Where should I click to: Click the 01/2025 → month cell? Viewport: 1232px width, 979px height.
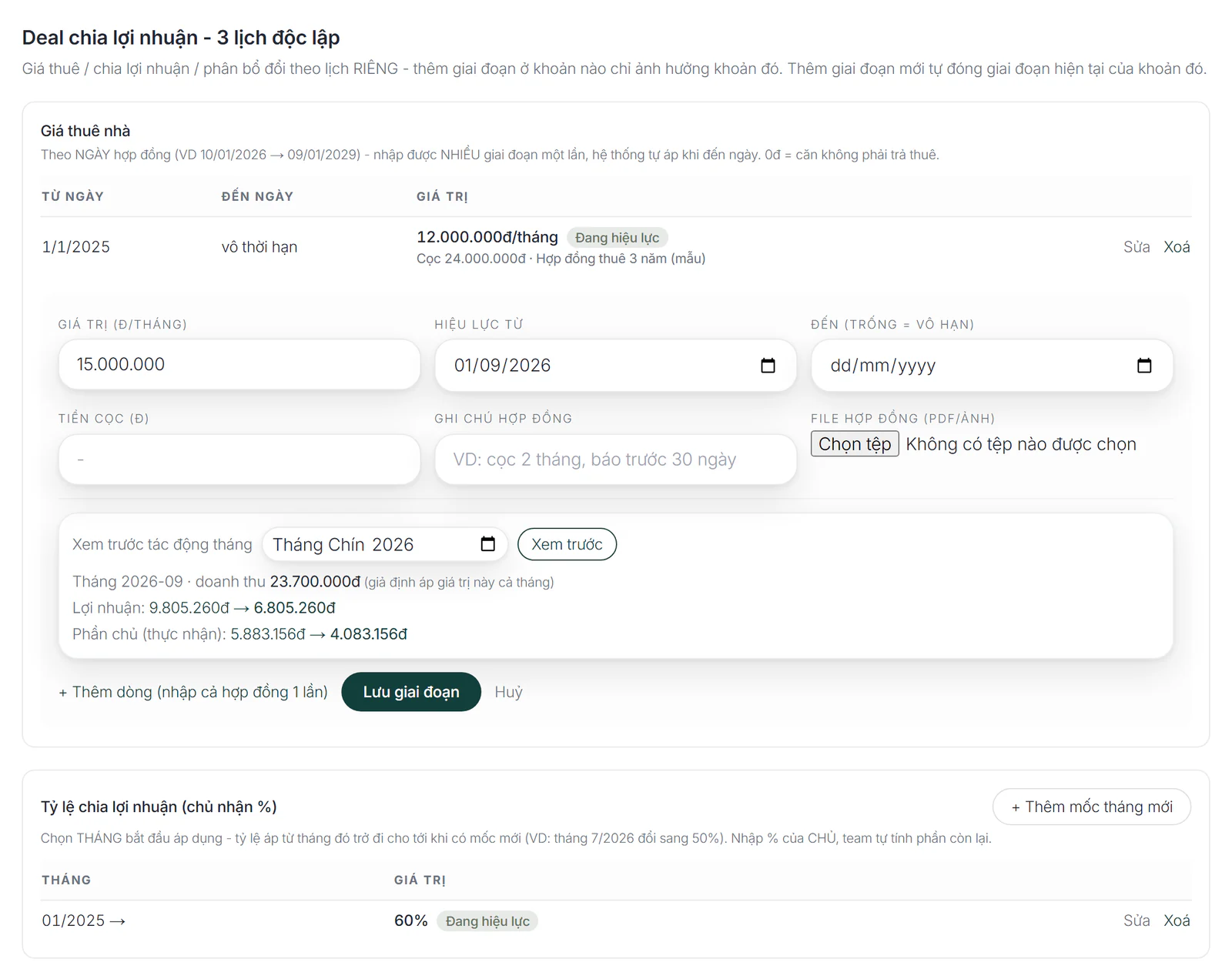[83, 921]
